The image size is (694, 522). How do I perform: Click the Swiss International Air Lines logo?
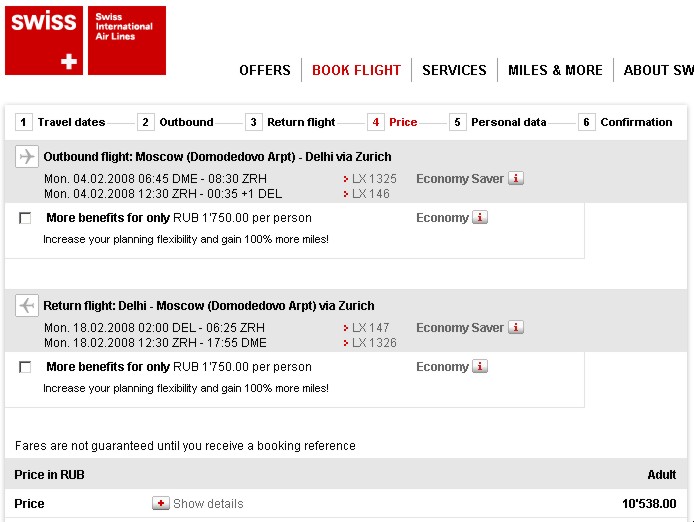pos(126,40)
